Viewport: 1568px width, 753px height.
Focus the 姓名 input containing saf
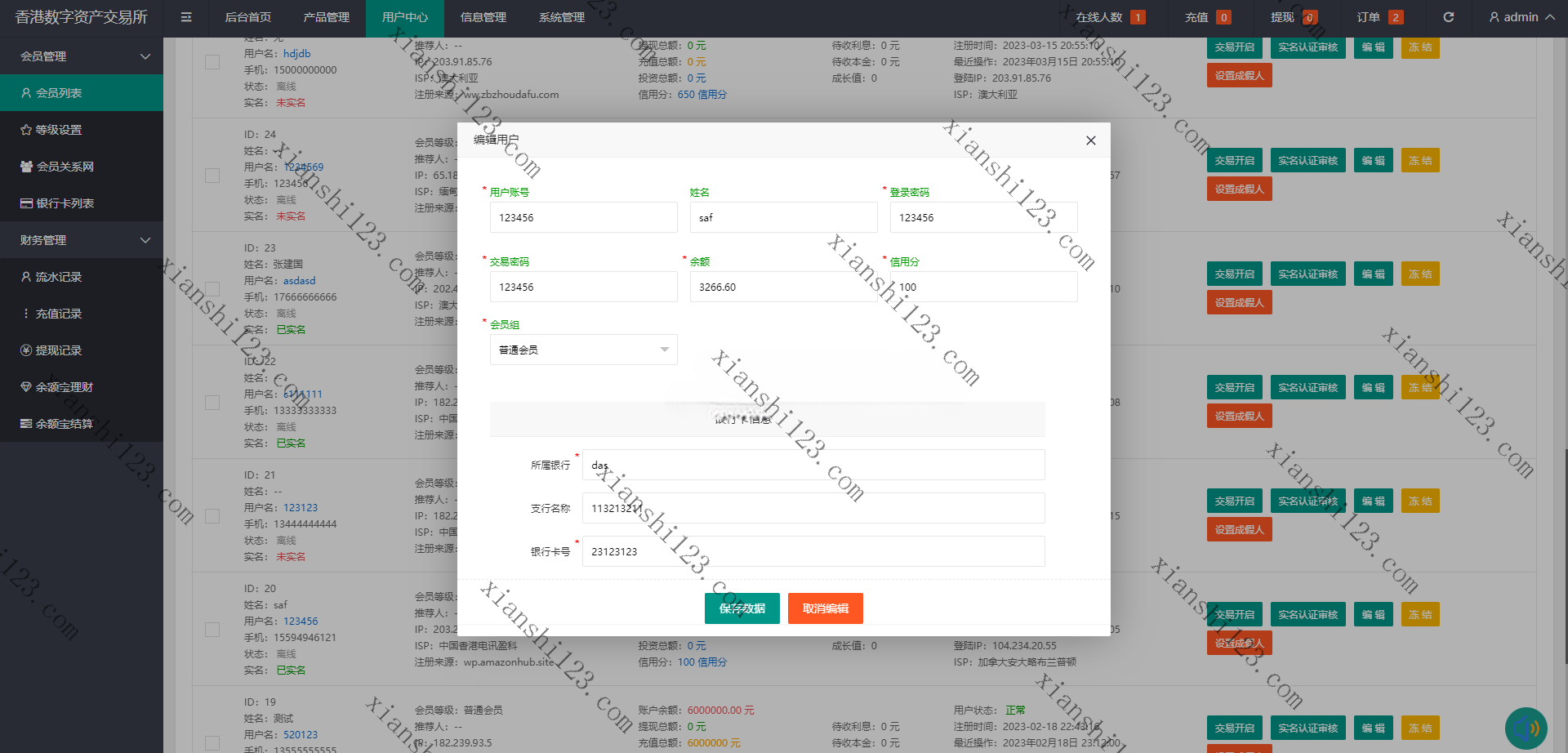[783, 217]
